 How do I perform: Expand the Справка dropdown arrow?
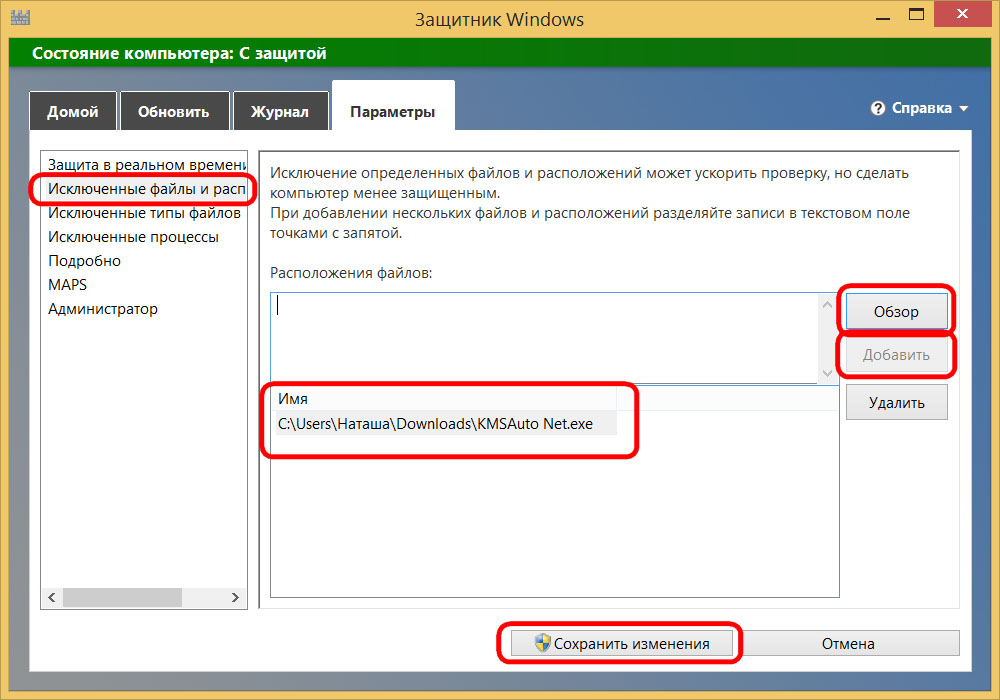point(964,108)
